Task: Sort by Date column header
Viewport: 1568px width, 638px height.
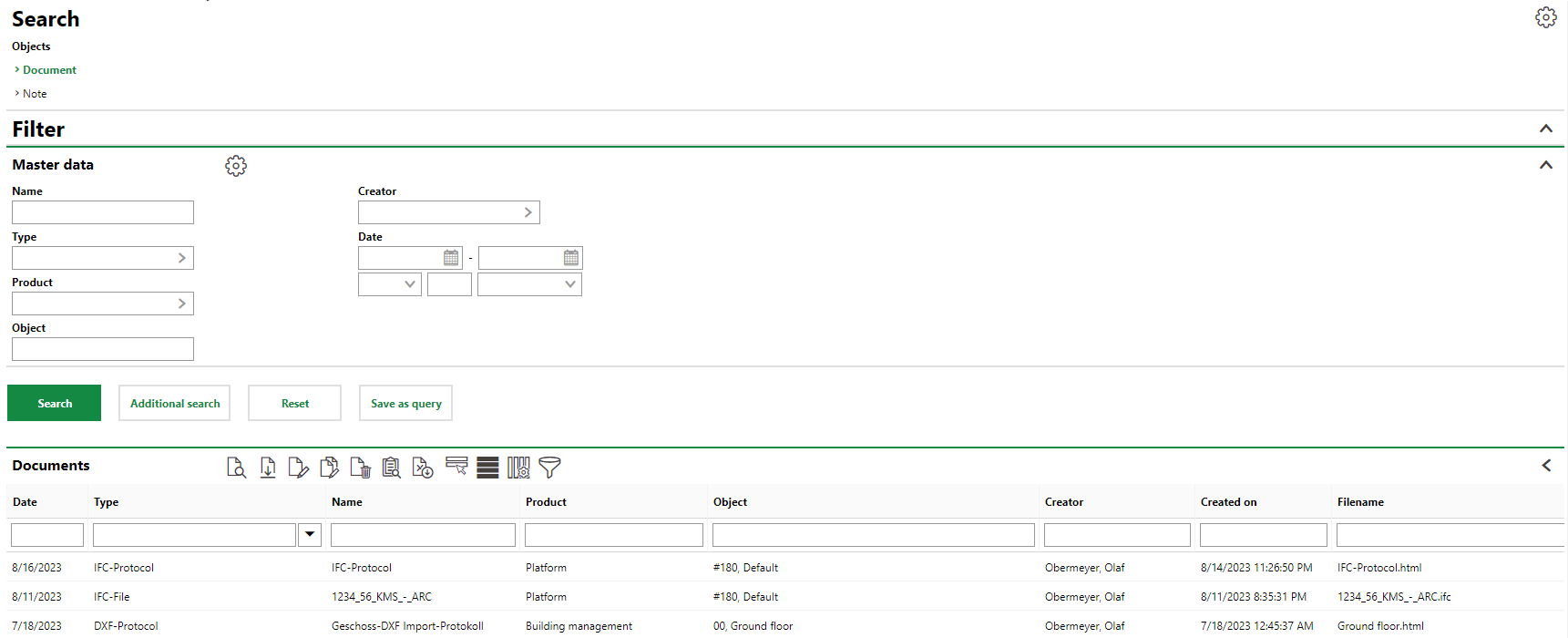Action: point(25,502)
